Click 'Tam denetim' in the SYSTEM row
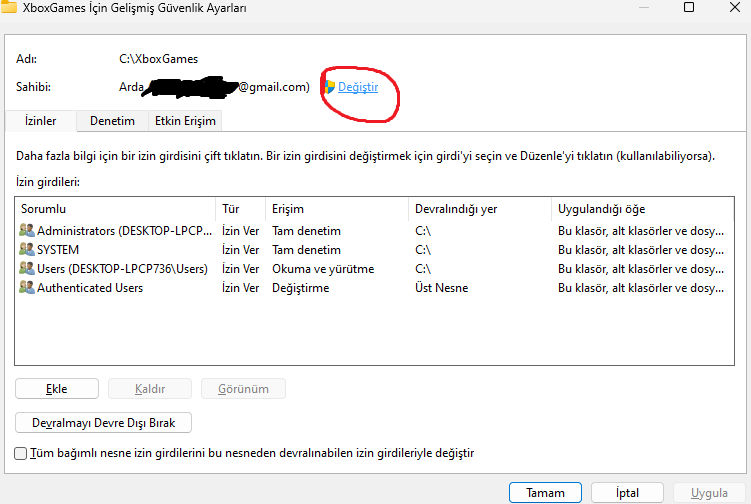The image size is (751, 504). point(307,250)
